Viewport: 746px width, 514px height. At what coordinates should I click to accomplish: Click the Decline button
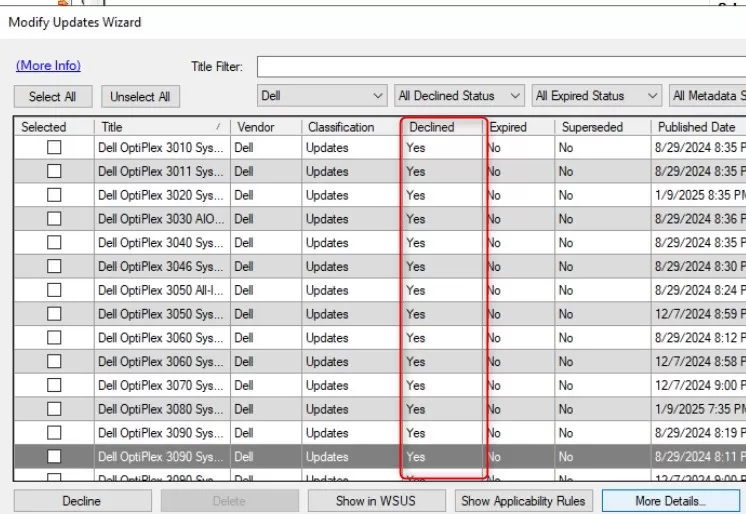pyautogui.click(x=82, y=501)
